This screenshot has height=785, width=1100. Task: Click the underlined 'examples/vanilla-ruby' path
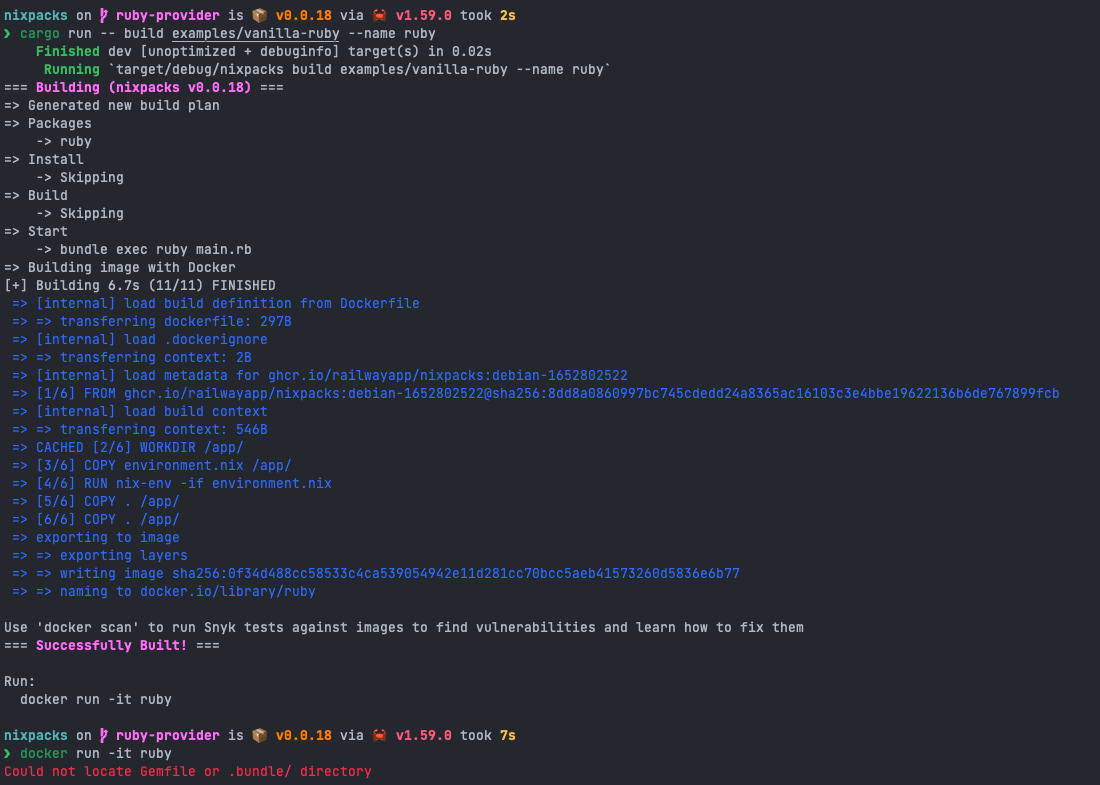[255, 34]
